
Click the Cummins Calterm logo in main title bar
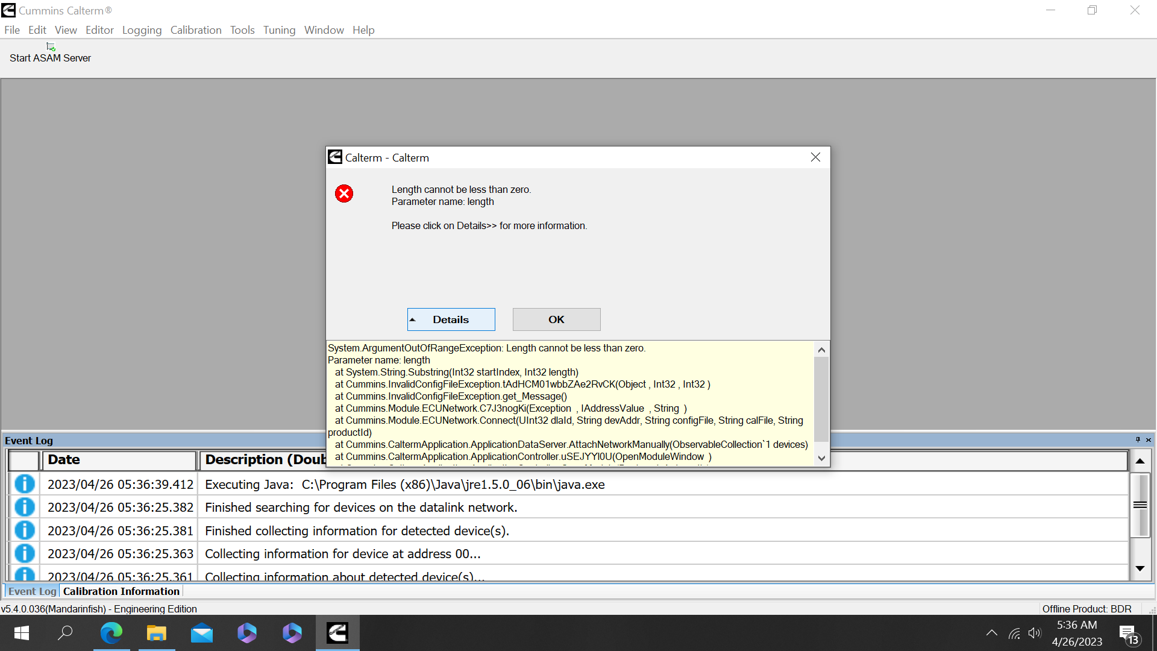[x=8, y=10]
